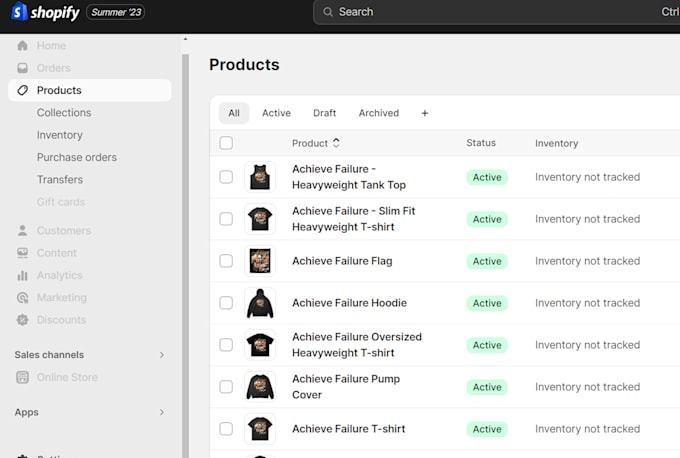Click the Products tag icon

coord(23,90)
